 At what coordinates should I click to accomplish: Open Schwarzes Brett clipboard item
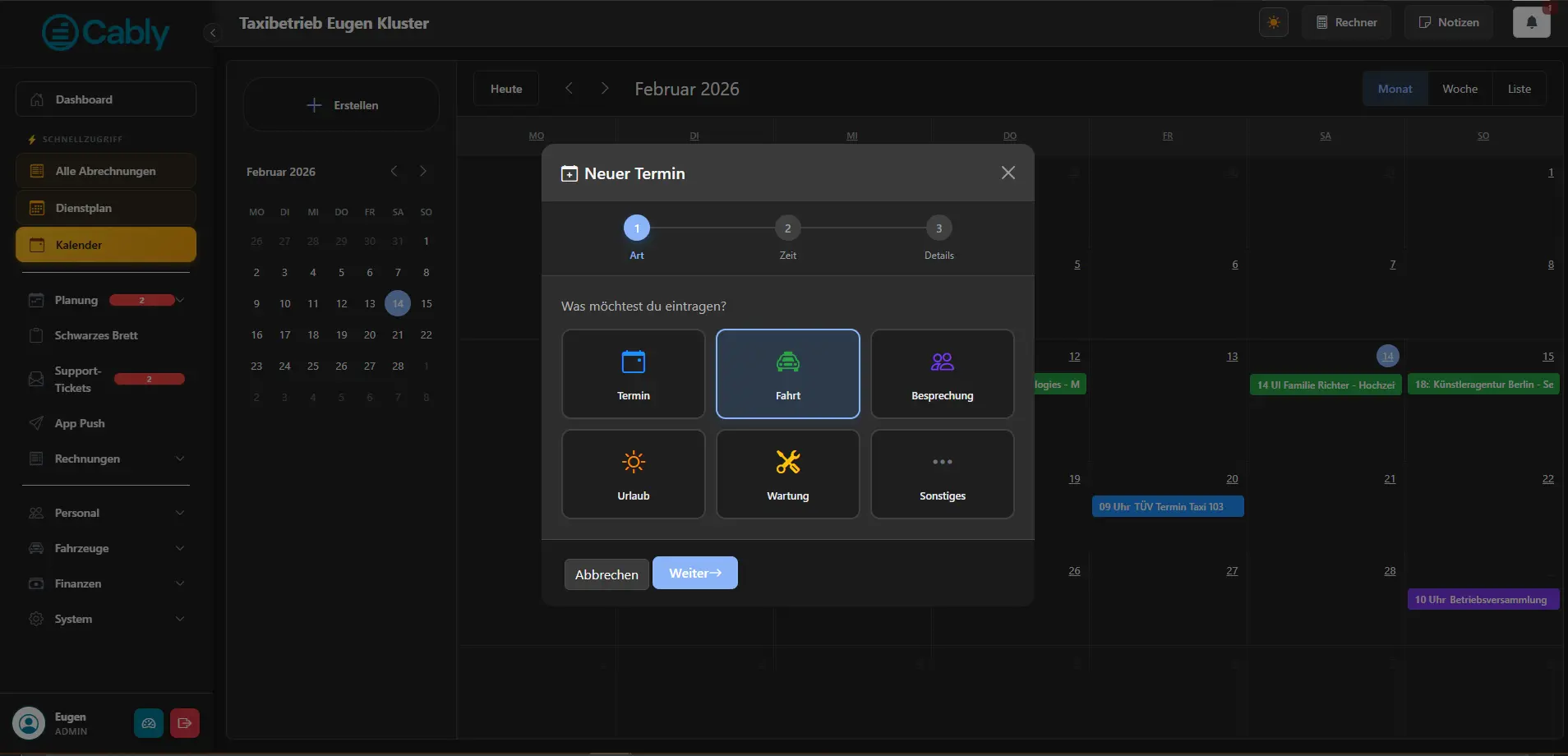[106, 335]
